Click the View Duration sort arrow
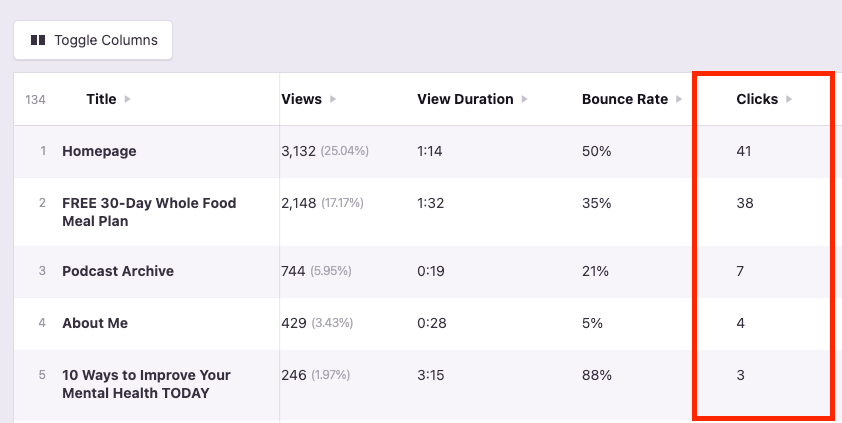This screenshot has width=842, height=423. 525,99
